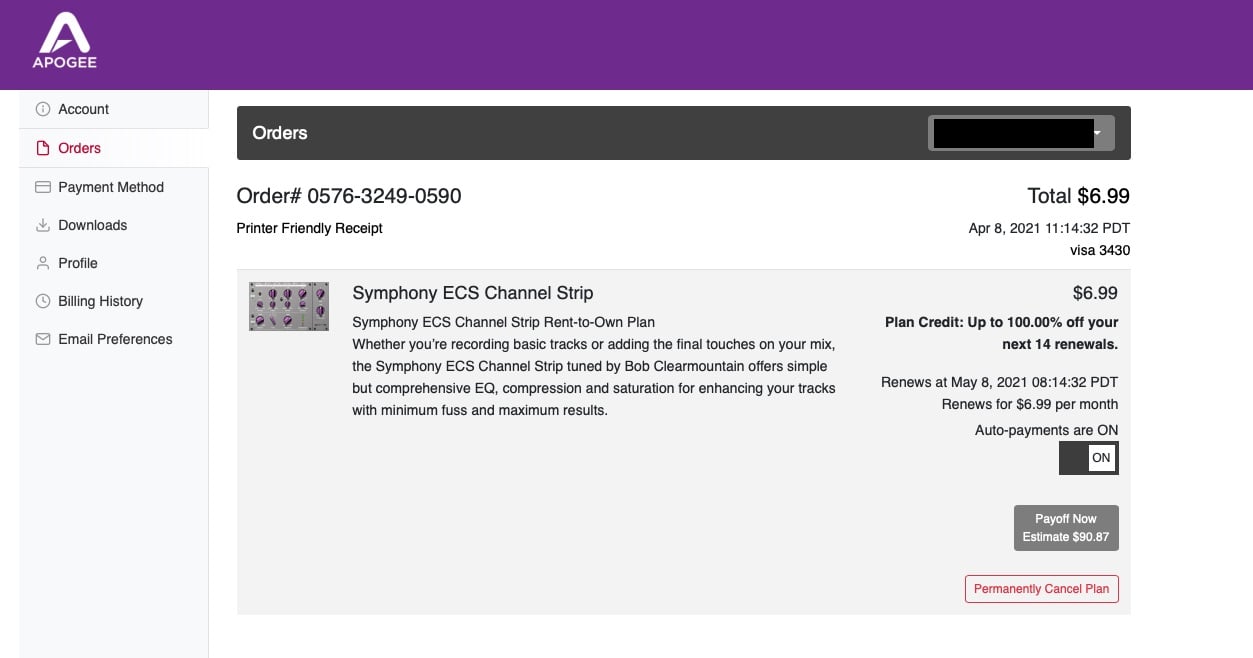Open Downloads via the download icon

(x=42, y=224)
